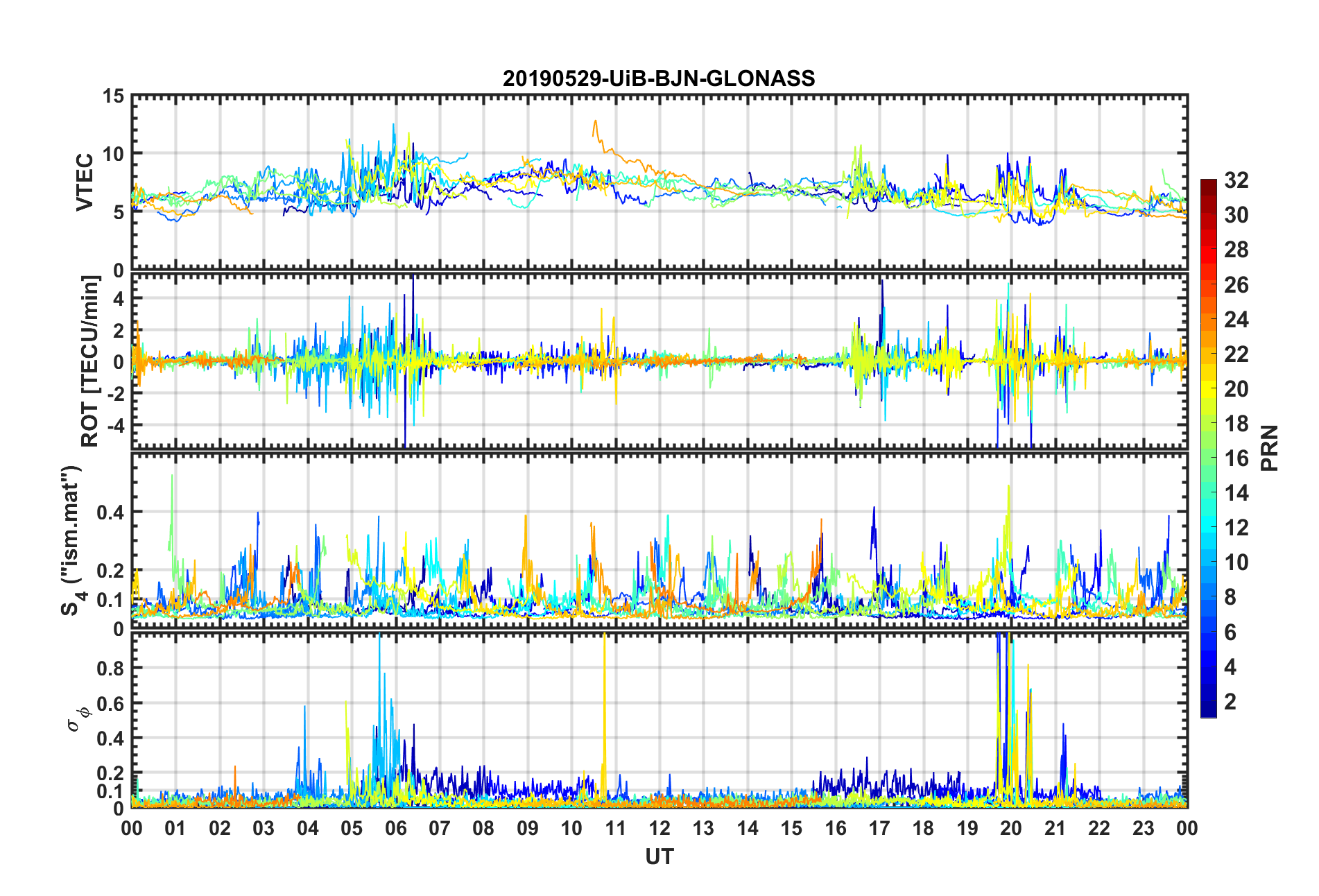Select sigma-phi axis tick label 0.6
1319x896 pixels.
(x=110, y=703)
